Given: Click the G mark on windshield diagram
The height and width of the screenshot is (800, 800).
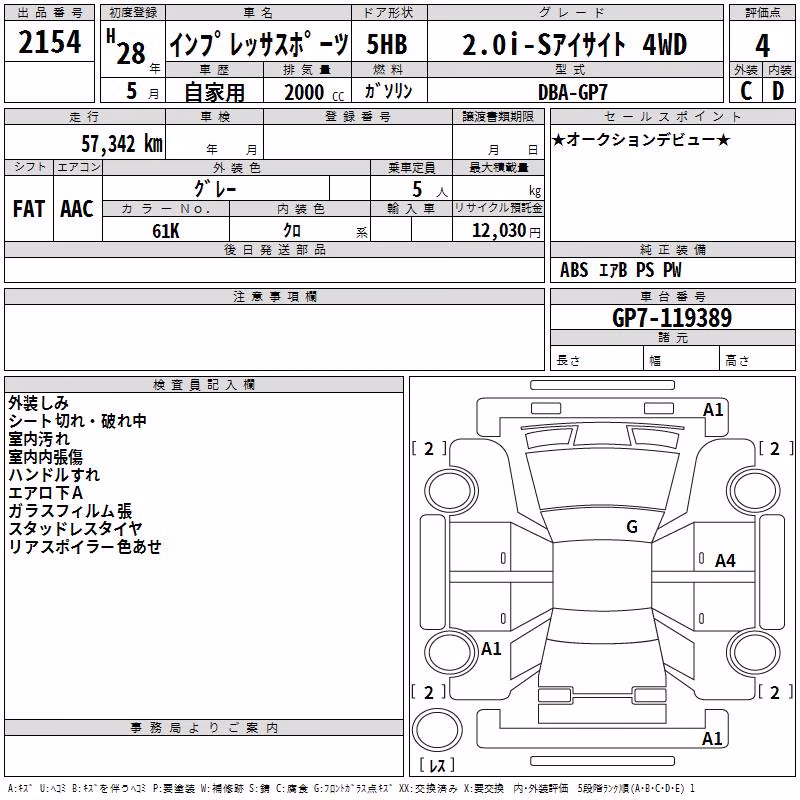Looking at the screenshot, I should [x=632, y=527].
